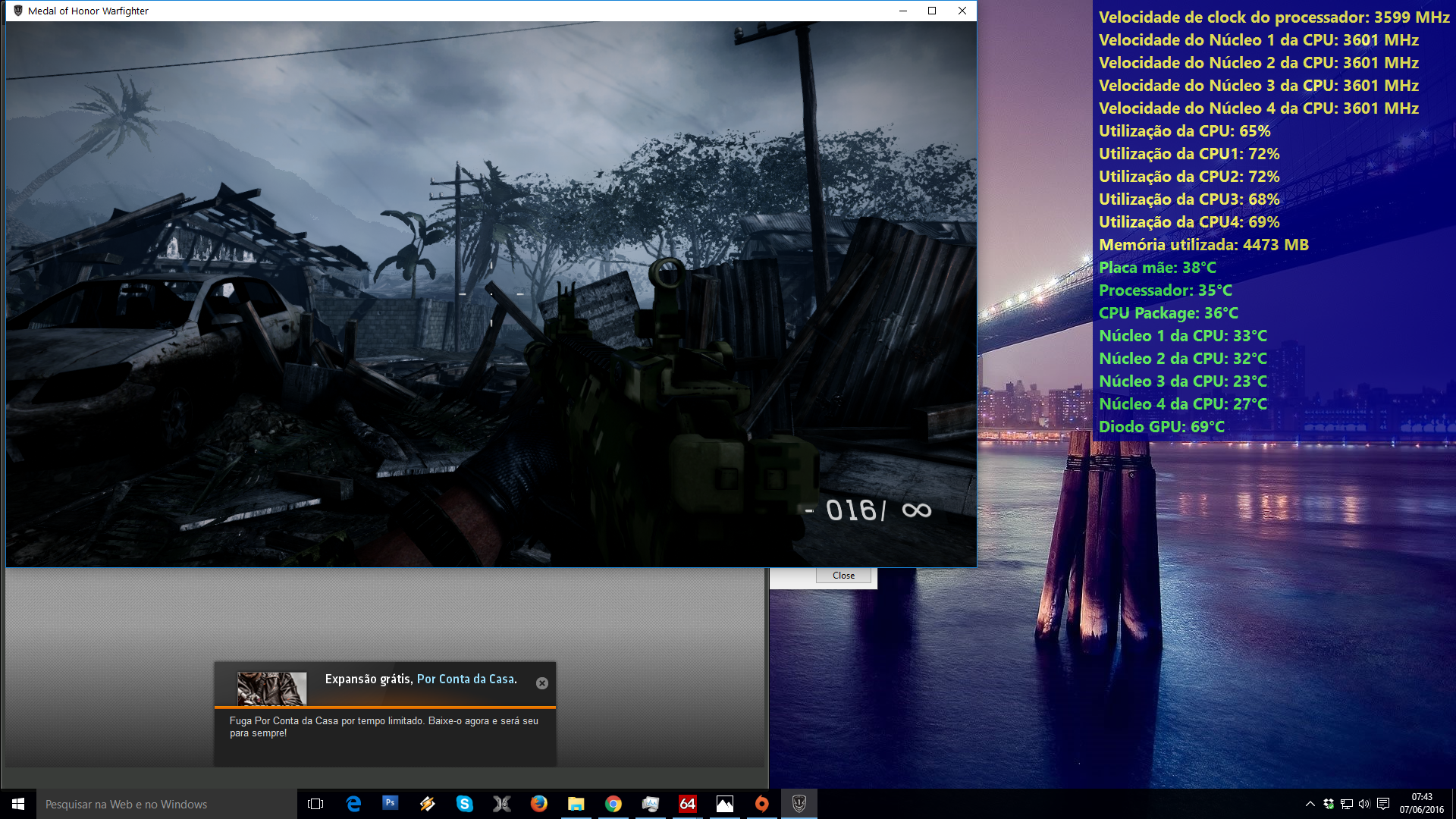Dismiss the Origin expansion notification
The image size is (1456, 819).
pyautogui.click(x=542, y=683)
